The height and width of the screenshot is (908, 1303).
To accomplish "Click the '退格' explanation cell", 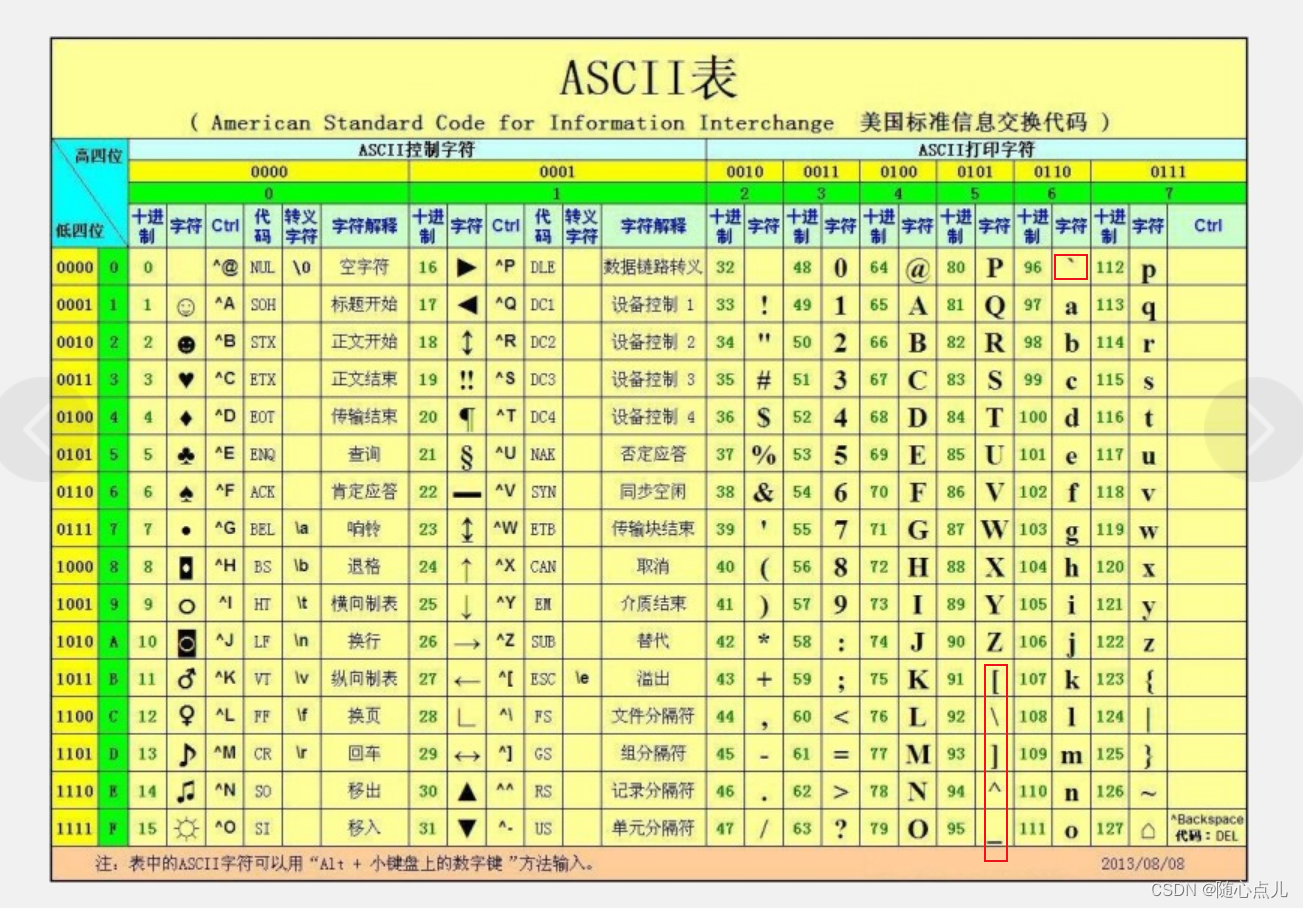I will coord(364,567).
